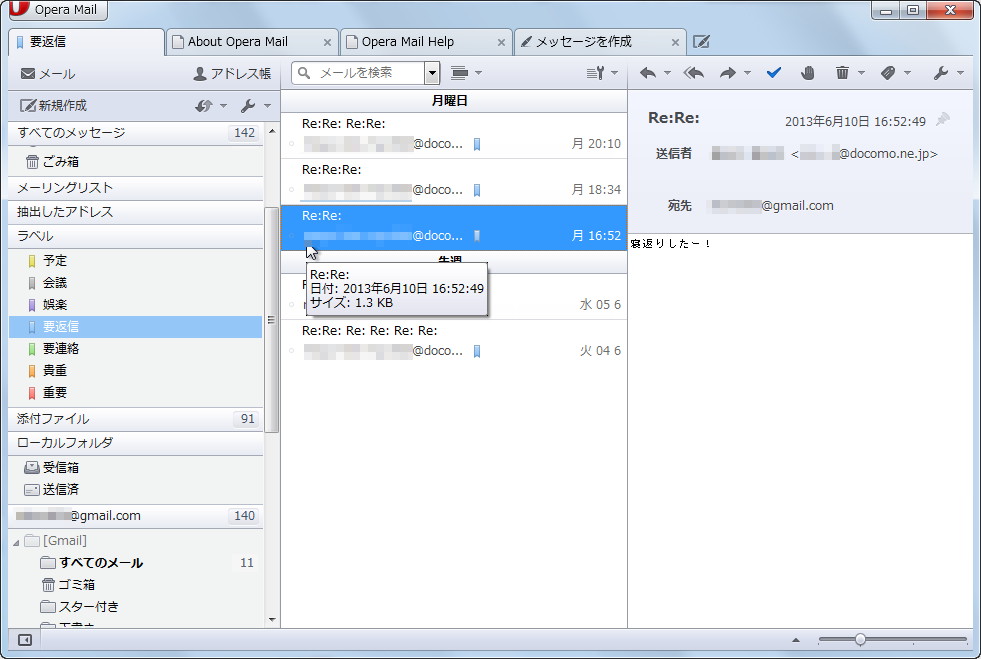The height and width of the screenshot is (659, 981).
Task: Click the list view layout icon
Action: pyautogui.click(x=459, y=73)
